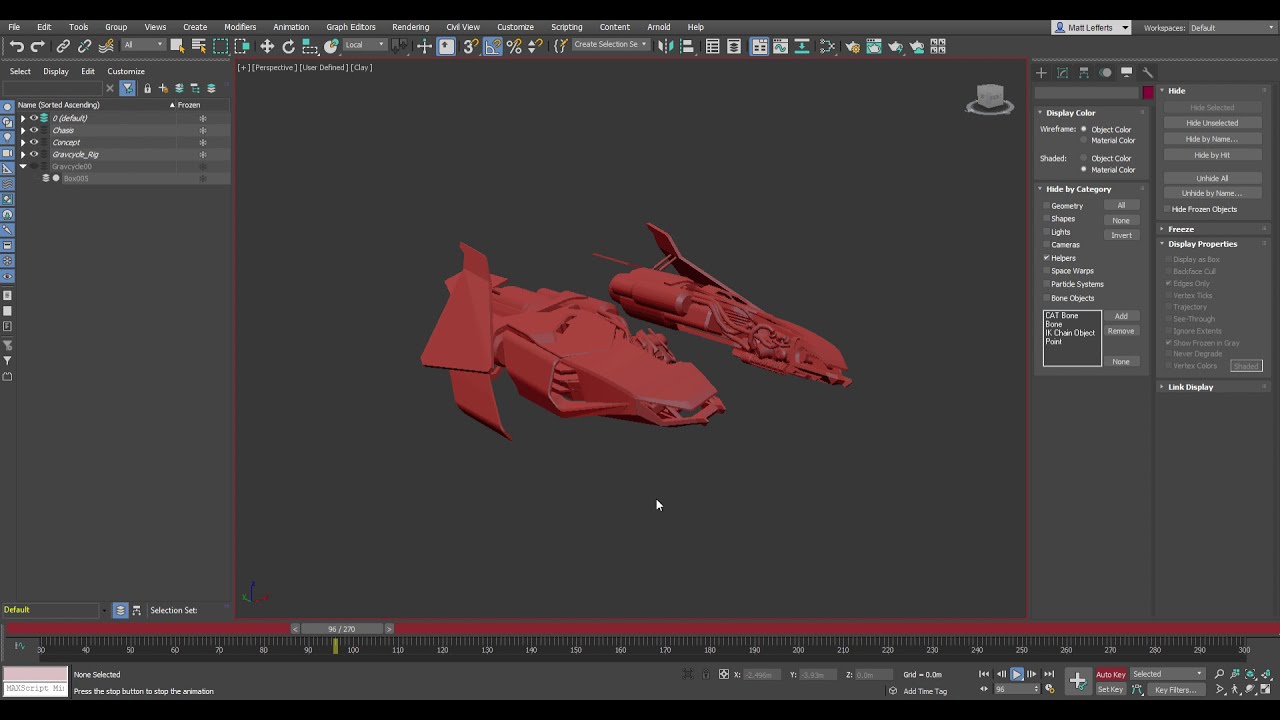
Task: Toggle visibility eye of Chasis layer
Action: pyautogui.click(x=34, y=130)
